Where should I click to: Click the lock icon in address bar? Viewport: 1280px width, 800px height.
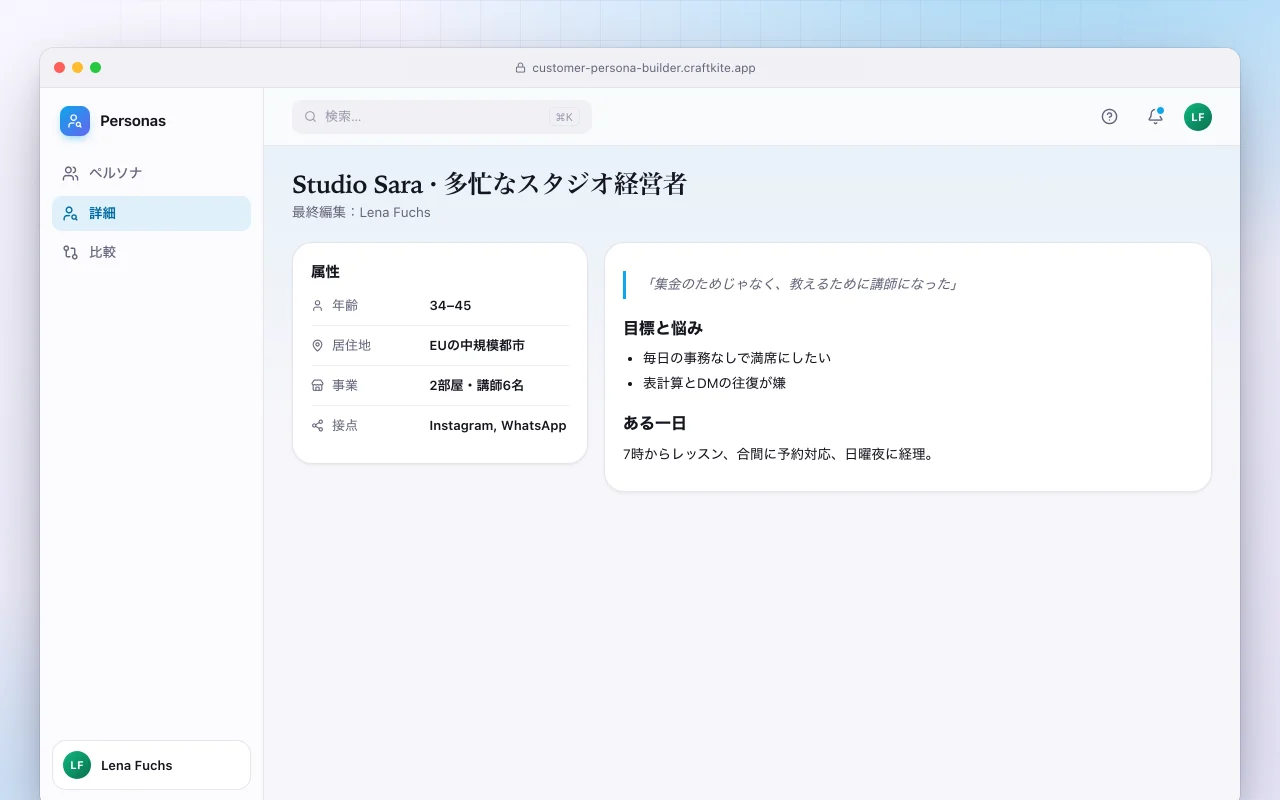point(520,68)
